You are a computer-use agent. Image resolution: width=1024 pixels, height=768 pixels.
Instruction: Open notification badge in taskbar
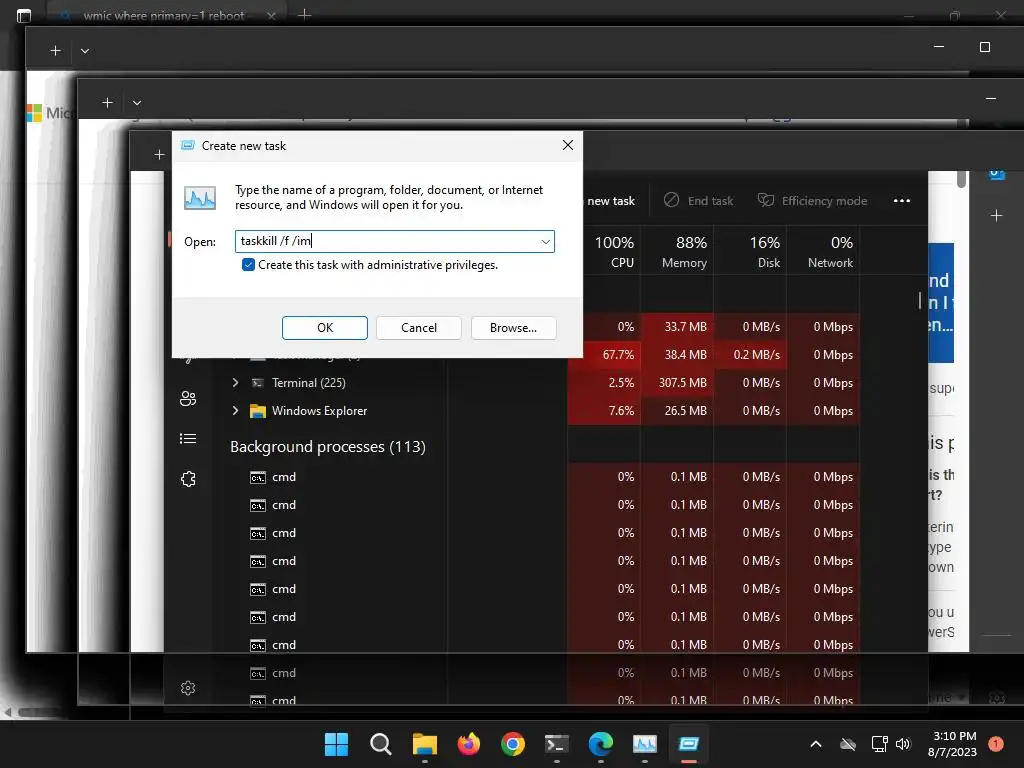point(996,743)
